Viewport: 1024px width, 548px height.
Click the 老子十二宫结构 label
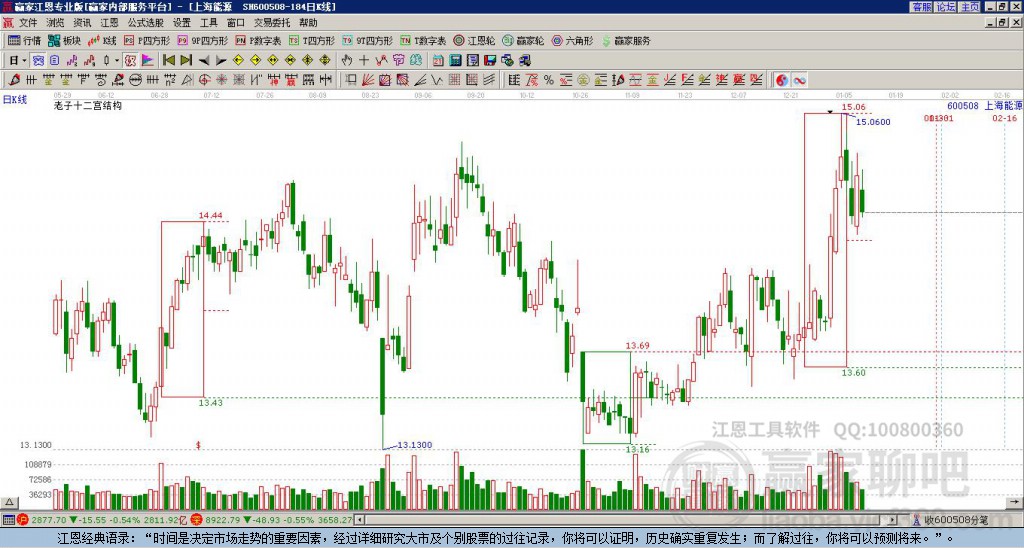tap(88, 105)
